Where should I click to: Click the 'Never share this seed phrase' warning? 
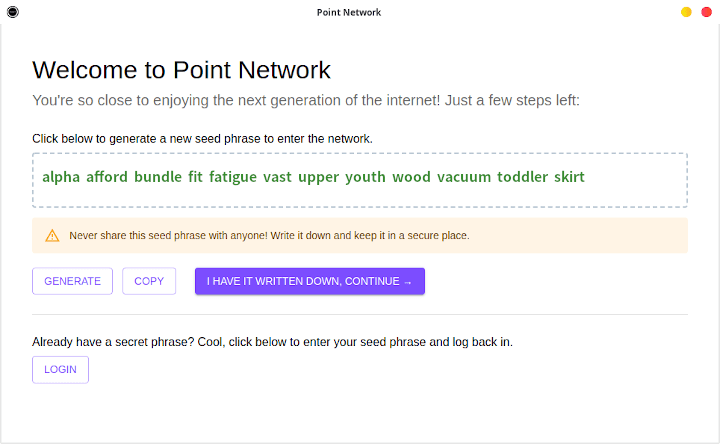269,236
